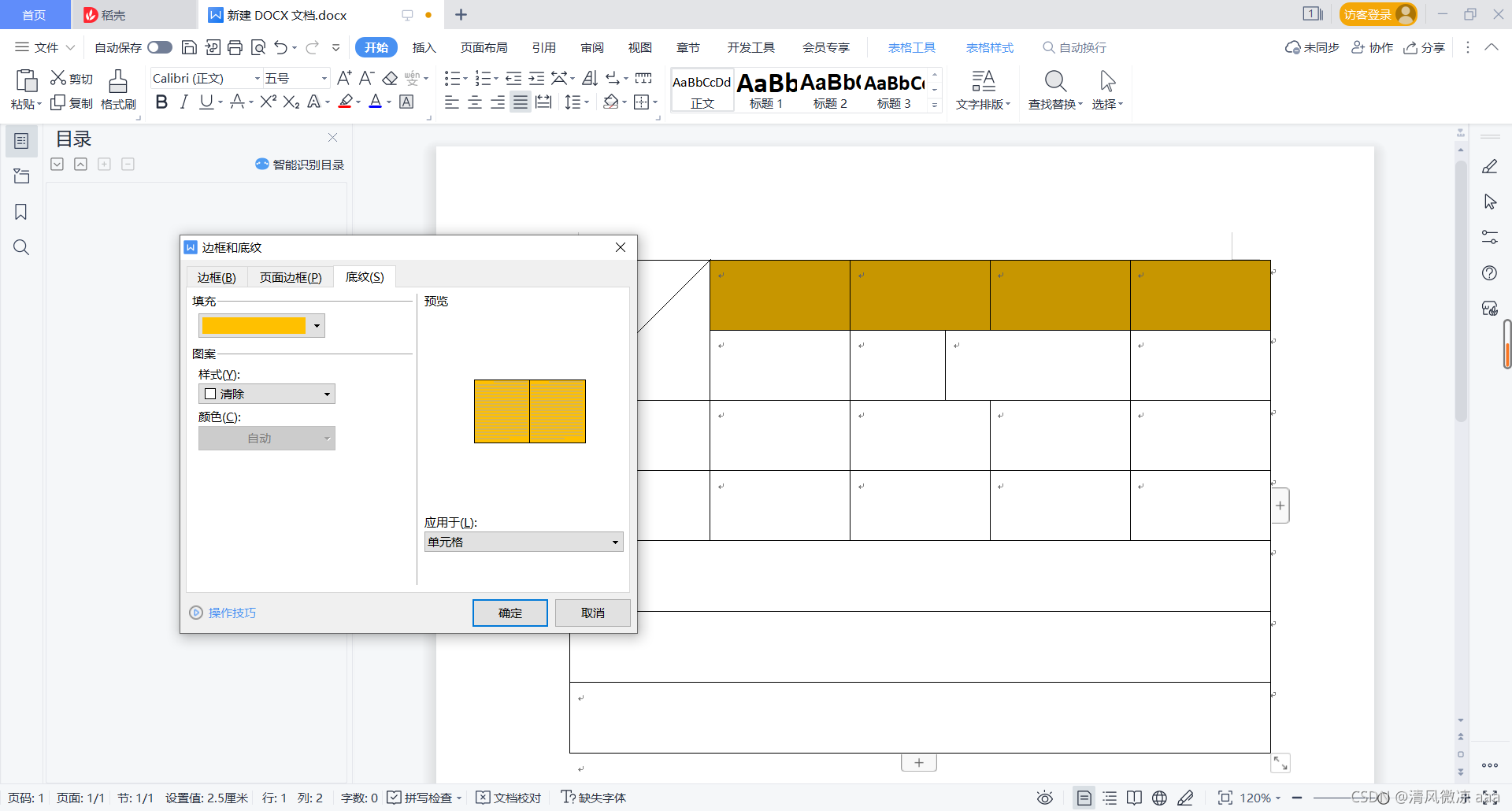Image resolution: width=1512 pixels, height=811 pixels.
Task: Align text left in paragraph group
Action: (x=451, y=102)
